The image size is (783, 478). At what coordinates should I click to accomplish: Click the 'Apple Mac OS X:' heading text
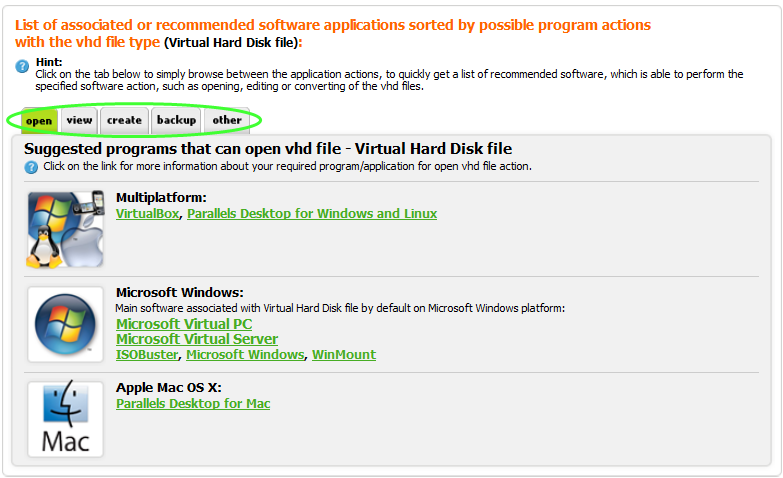(x=169, y=388)
